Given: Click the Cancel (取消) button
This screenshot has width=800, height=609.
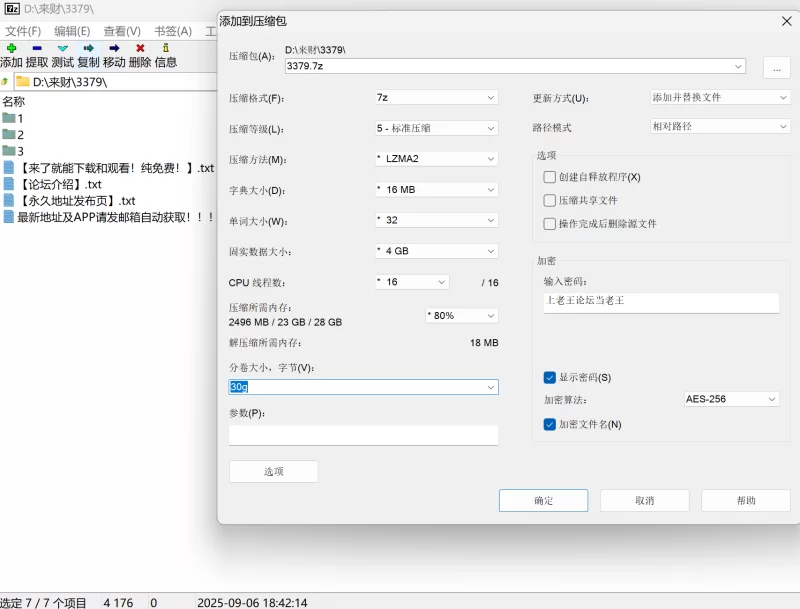Looking at the screenshot, I should (x=645, y=500).
